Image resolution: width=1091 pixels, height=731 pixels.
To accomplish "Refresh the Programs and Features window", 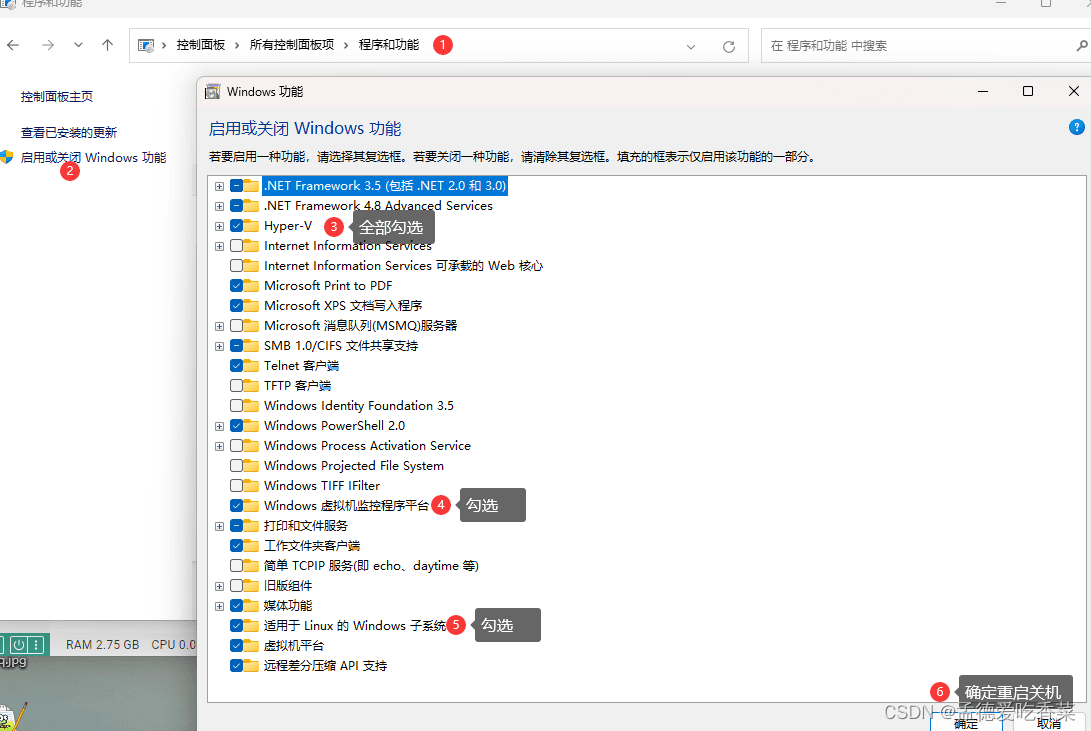I will [728, 47].
